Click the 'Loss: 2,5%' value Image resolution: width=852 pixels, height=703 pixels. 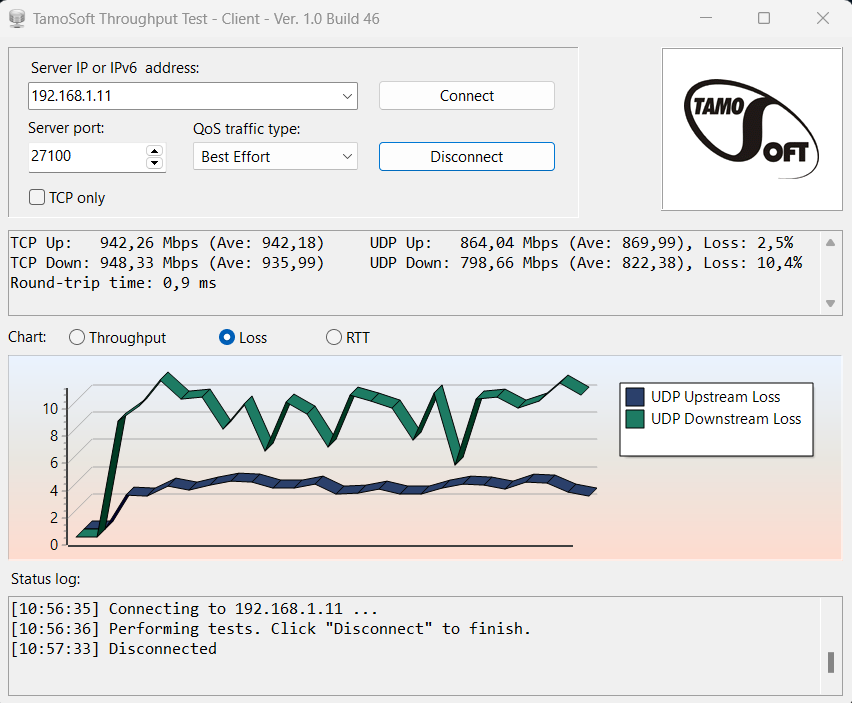(748, 243)
